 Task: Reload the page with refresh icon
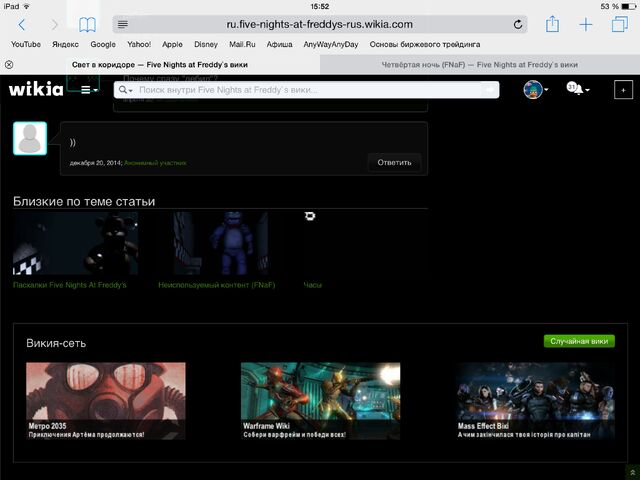[518, 24]
